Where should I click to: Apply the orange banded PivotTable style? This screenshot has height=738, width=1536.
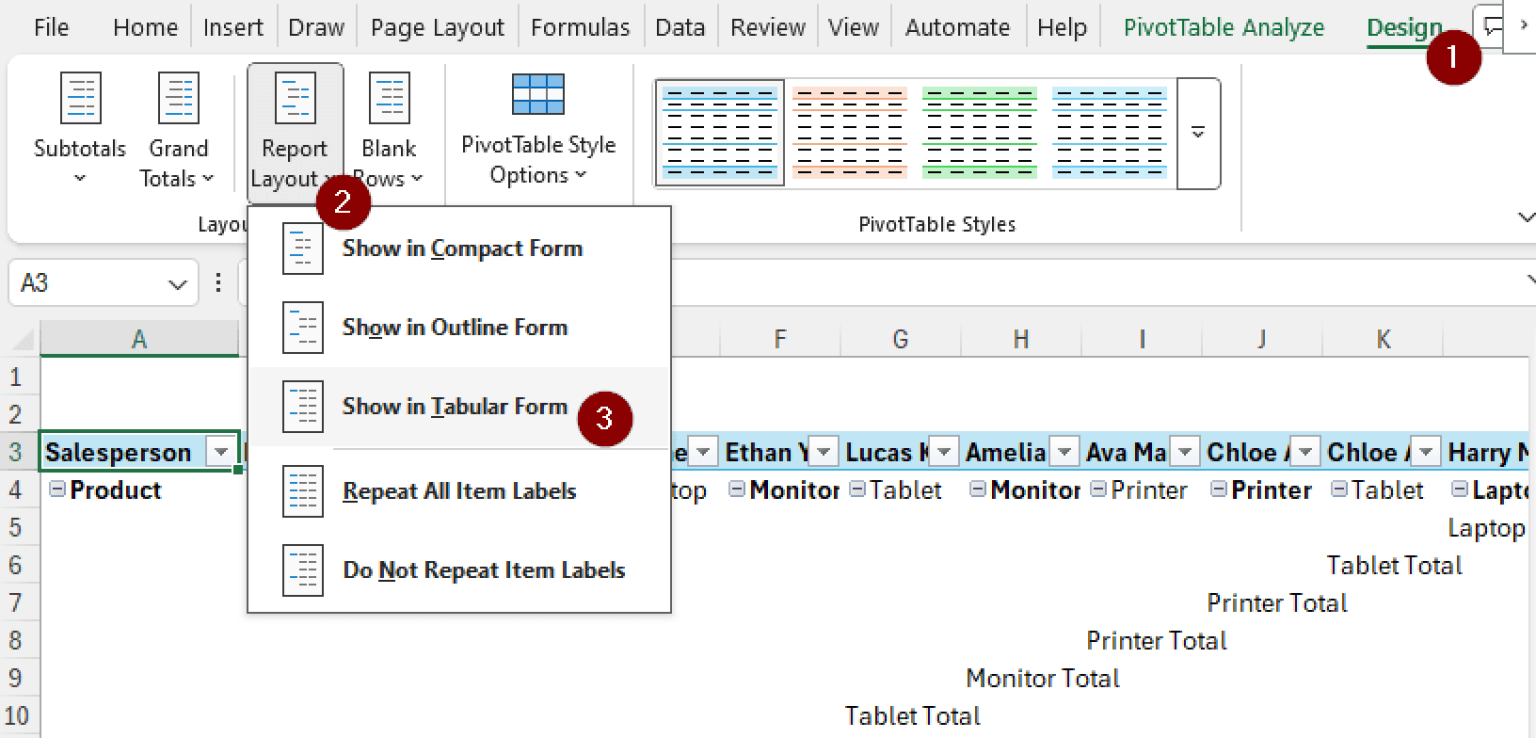[849, 132]
